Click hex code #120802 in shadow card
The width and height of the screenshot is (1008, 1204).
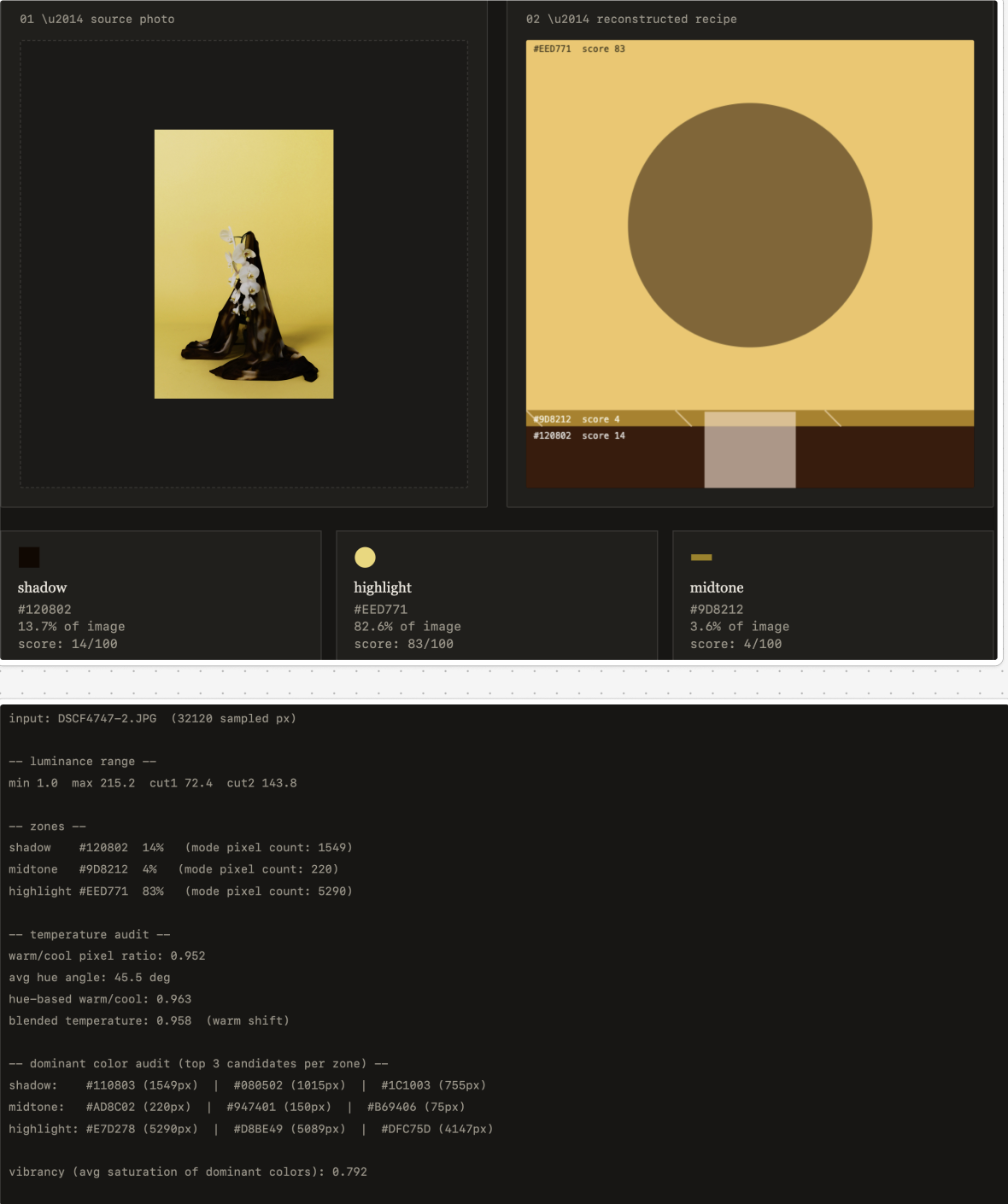(44, 610)
